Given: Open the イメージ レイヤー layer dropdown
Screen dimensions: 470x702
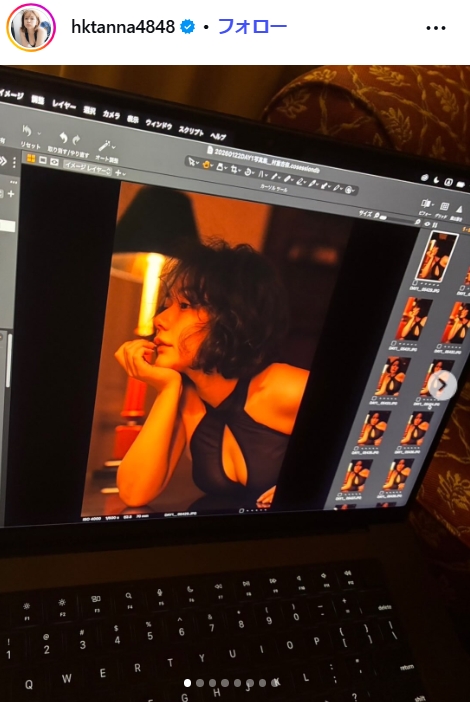Looking at the screenshot, I should coord(87,167).
